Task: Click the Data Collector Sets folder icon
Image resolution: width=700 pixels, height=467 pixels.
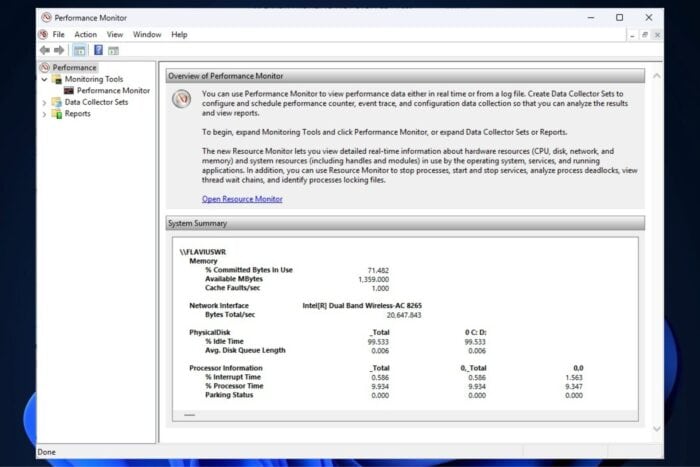Action: click(57, 102)
